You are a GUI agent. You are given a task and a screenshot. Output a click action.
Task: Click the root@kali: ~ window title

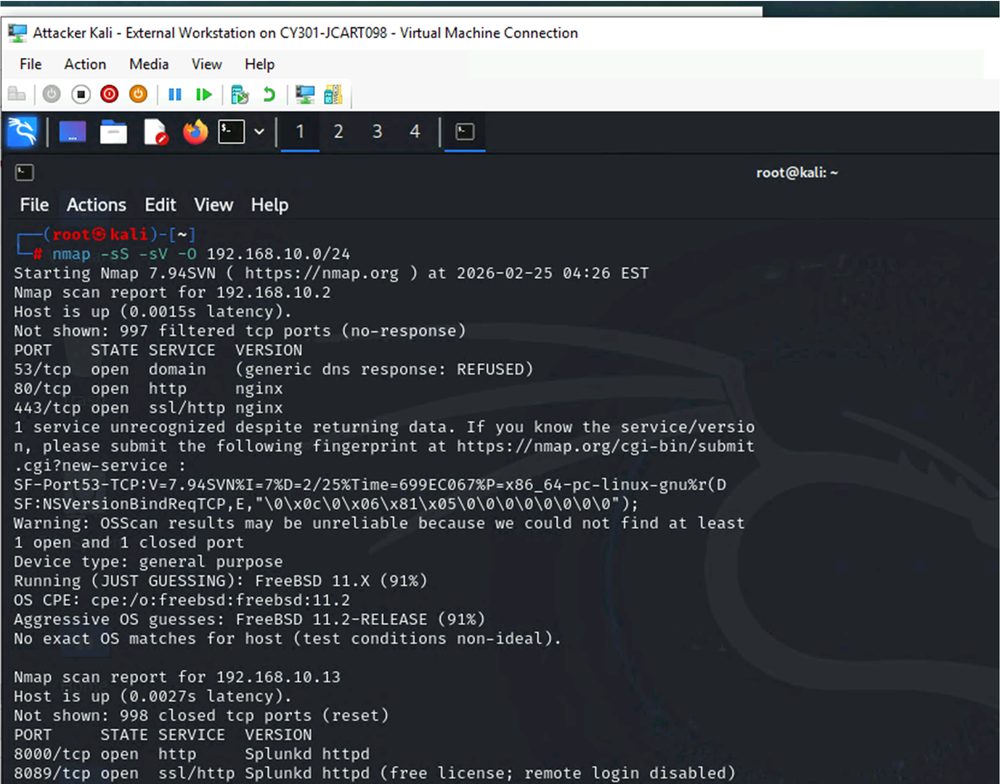[797, 173]
